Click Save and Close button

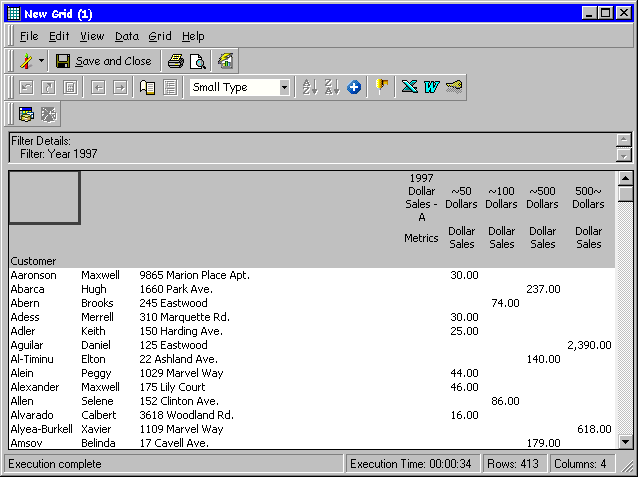103,61
